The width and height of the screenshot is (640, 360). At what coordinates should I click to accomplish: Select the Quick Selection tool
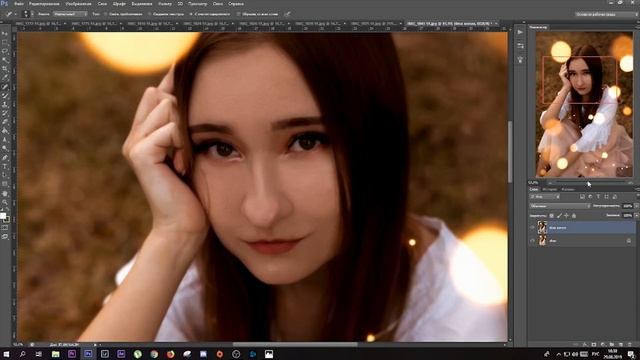4,60
